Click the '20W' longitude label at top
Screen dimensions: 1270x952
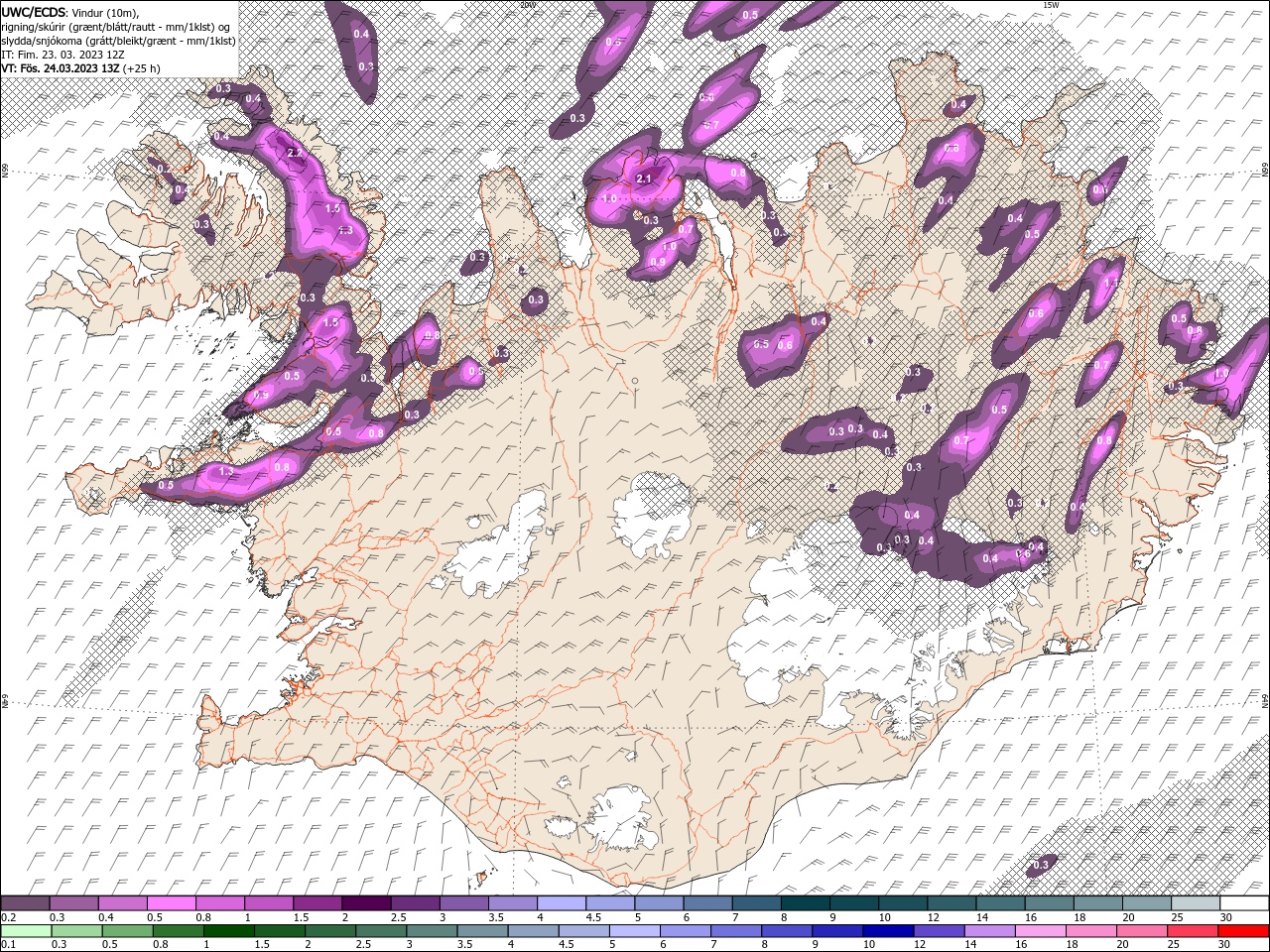[x=527, y=5]
